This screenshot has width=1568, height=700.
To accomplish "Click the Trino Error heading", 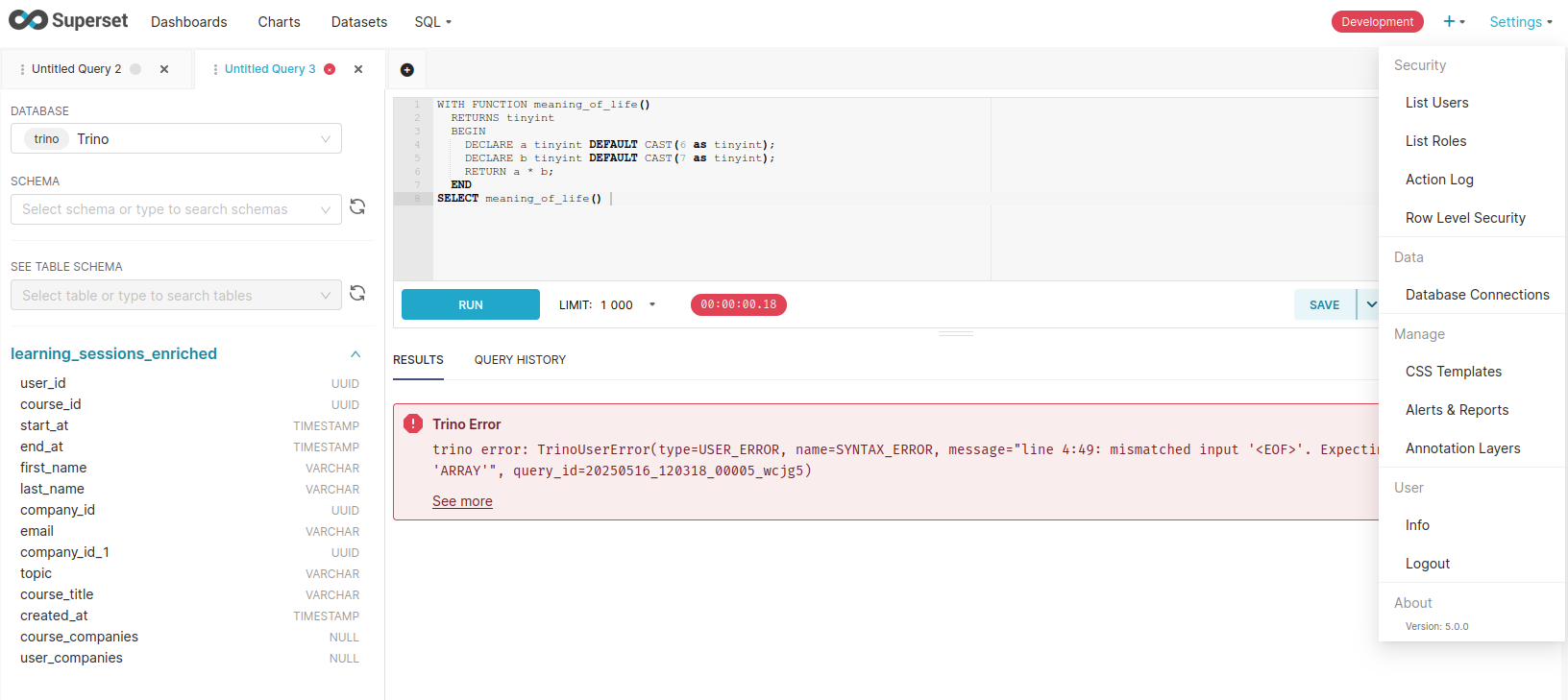I will click(x=467, y=424).
